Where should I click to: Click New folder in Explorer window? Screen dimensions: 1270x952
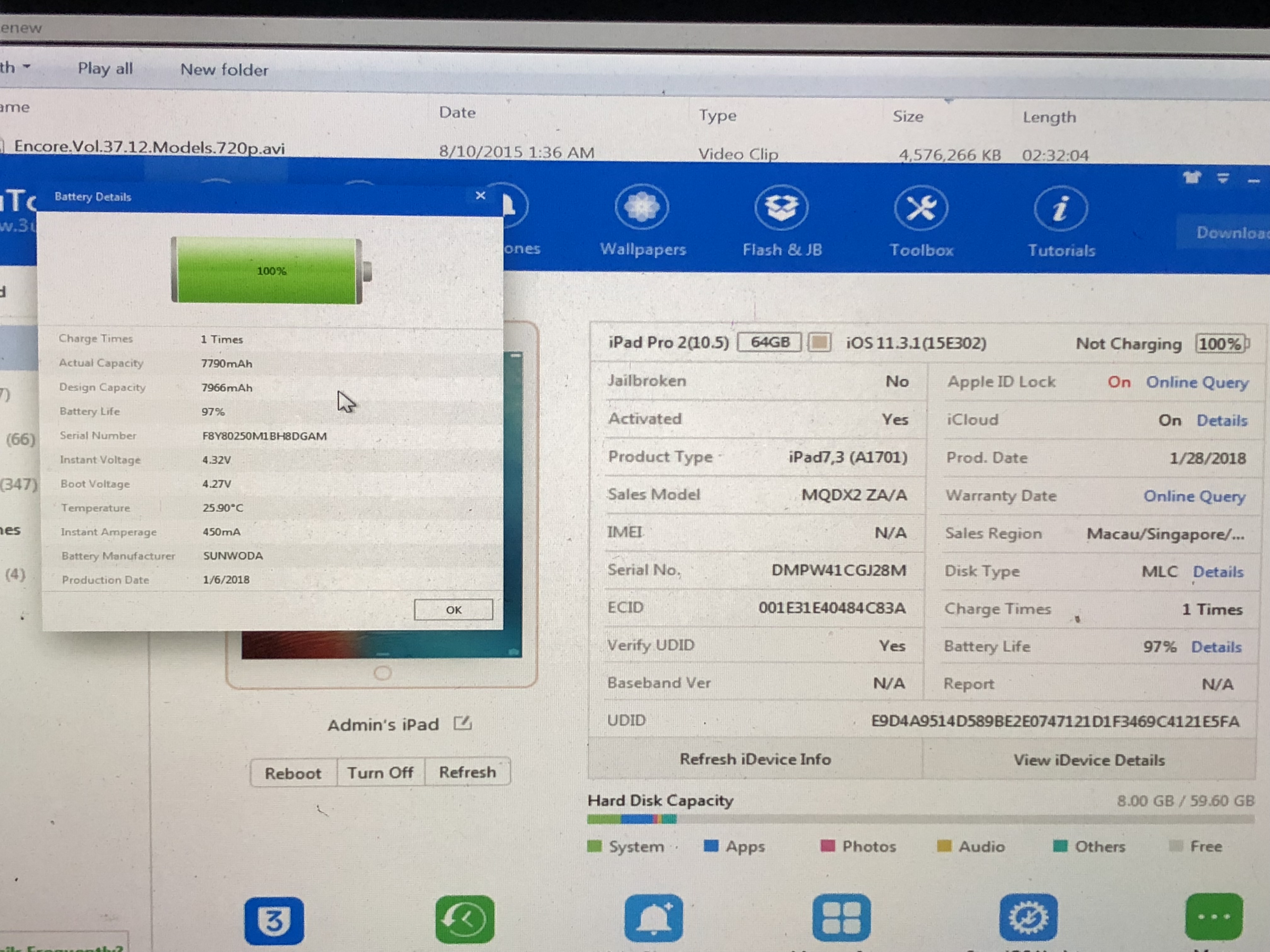click(224, 70)
